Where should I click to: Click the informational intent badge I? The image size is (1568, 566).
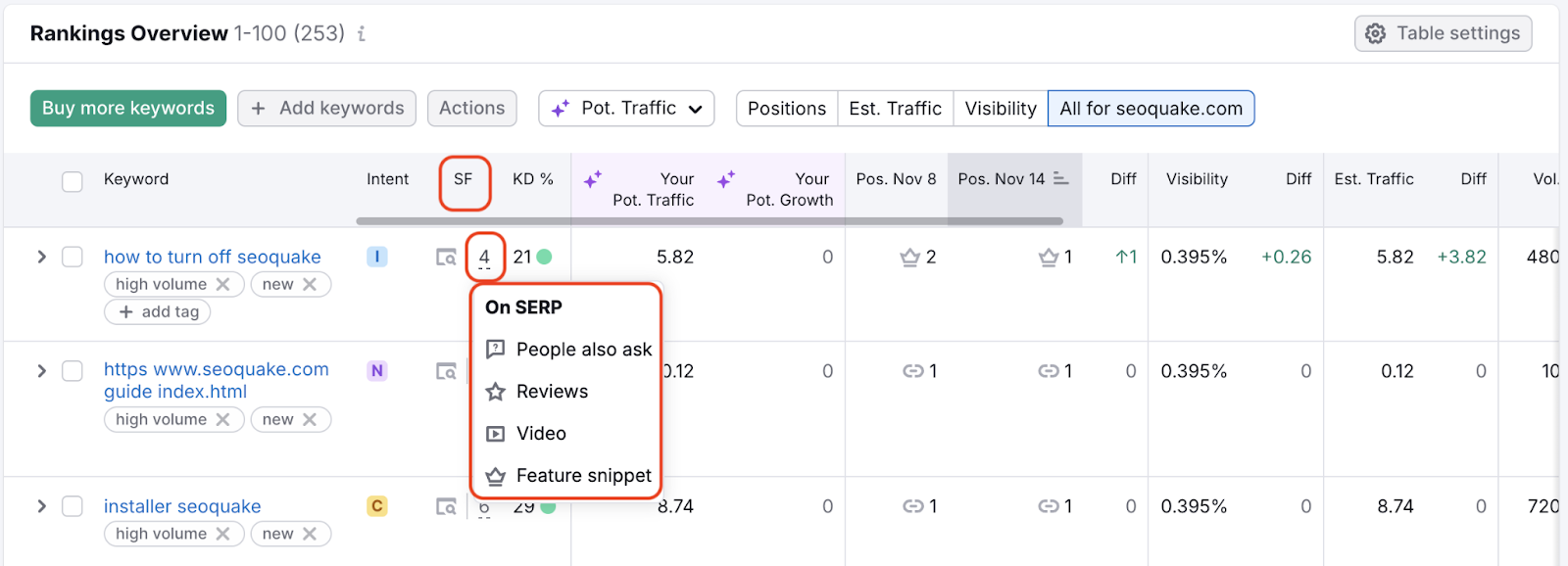[376, 257]
